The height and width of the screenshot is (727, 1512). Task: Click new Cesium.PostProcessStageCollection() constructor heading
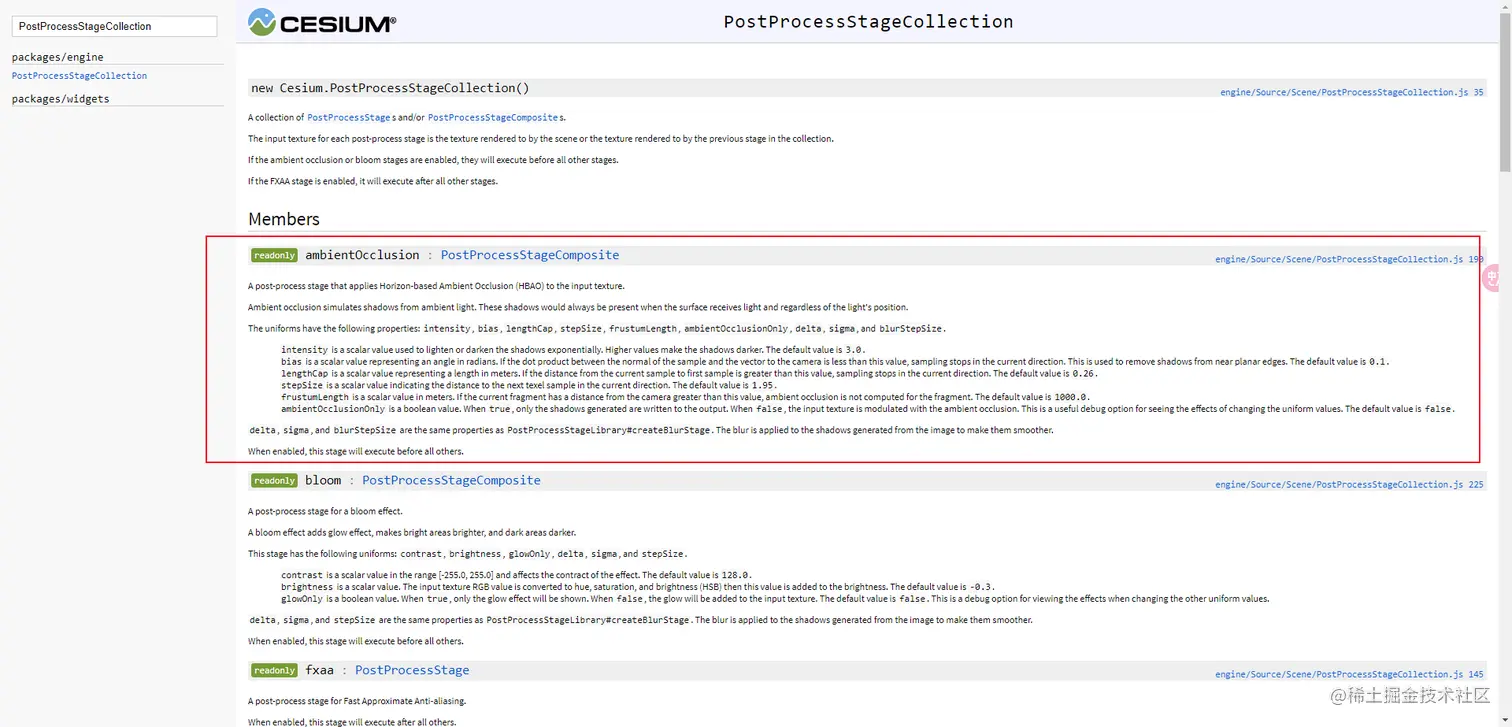point(390,88)
